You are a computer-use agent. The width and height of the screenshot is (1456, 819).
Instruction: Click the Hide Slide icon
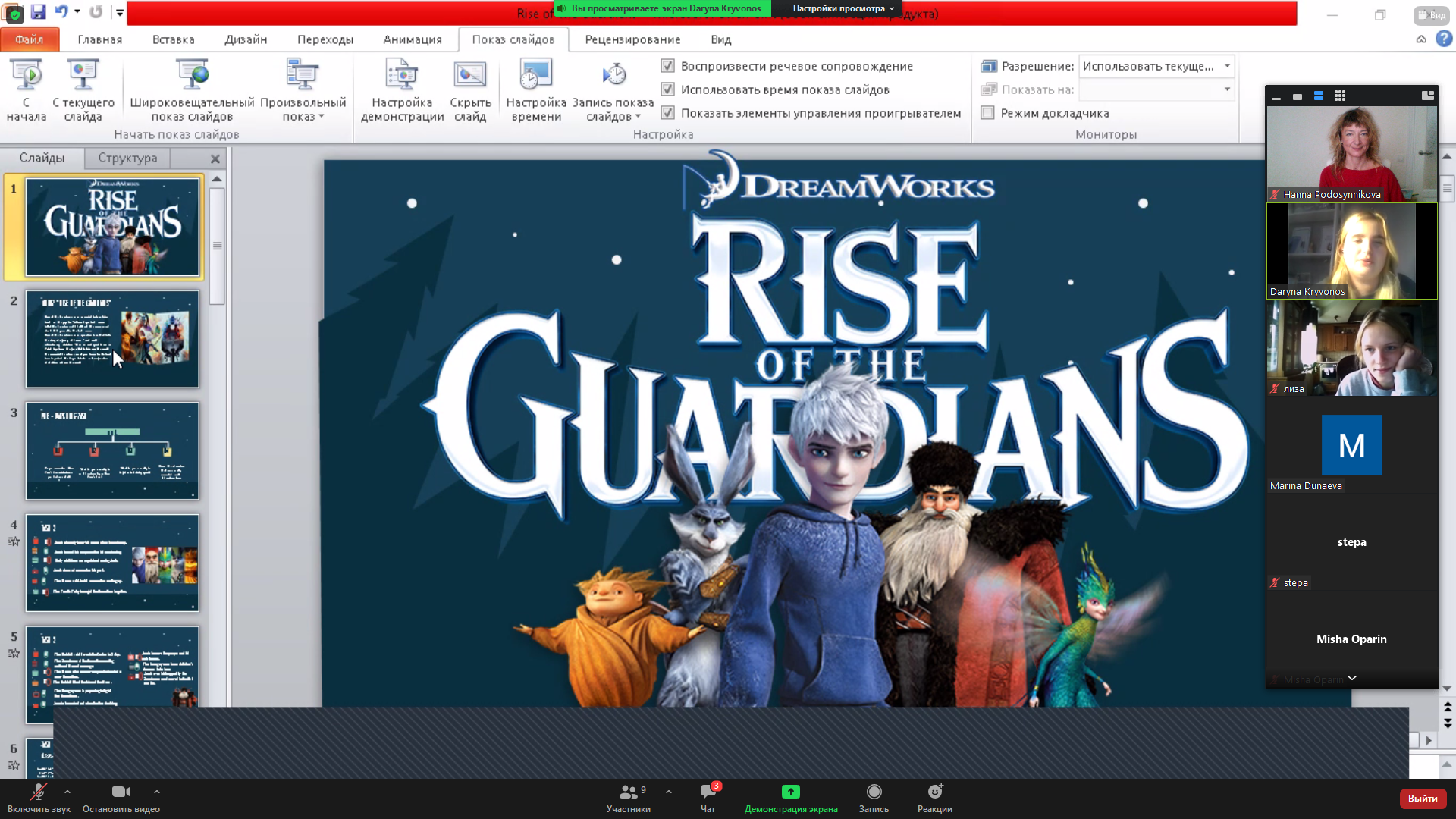point(470,76)
